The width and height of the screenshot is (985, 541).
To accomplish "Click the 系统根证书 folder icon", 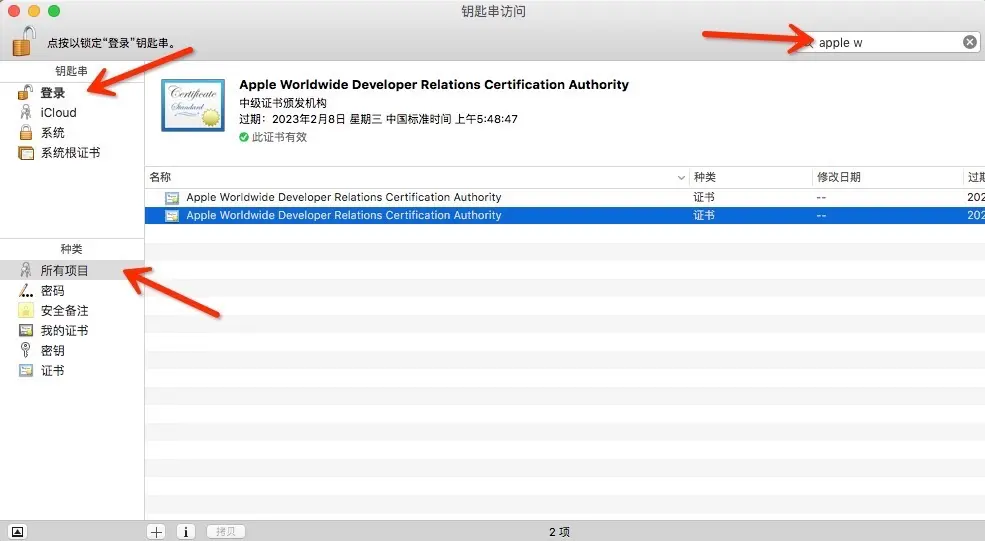I will point(26,153).
